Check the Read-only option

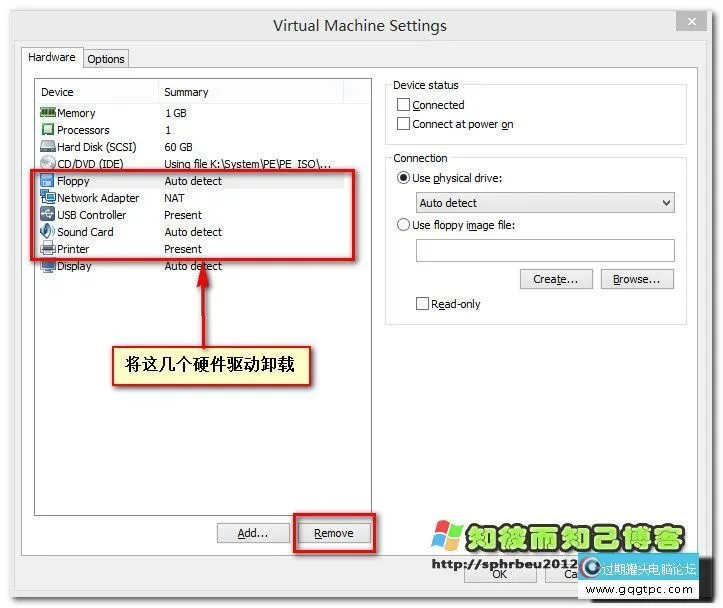coord(423,304)
